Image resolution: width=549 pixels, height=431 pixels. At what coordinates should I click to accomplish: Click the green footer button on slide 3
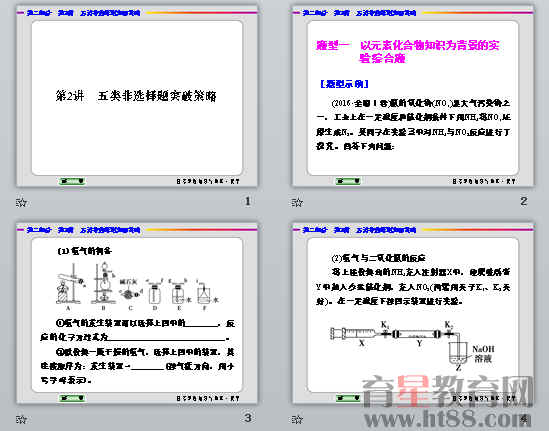(72, 398)
